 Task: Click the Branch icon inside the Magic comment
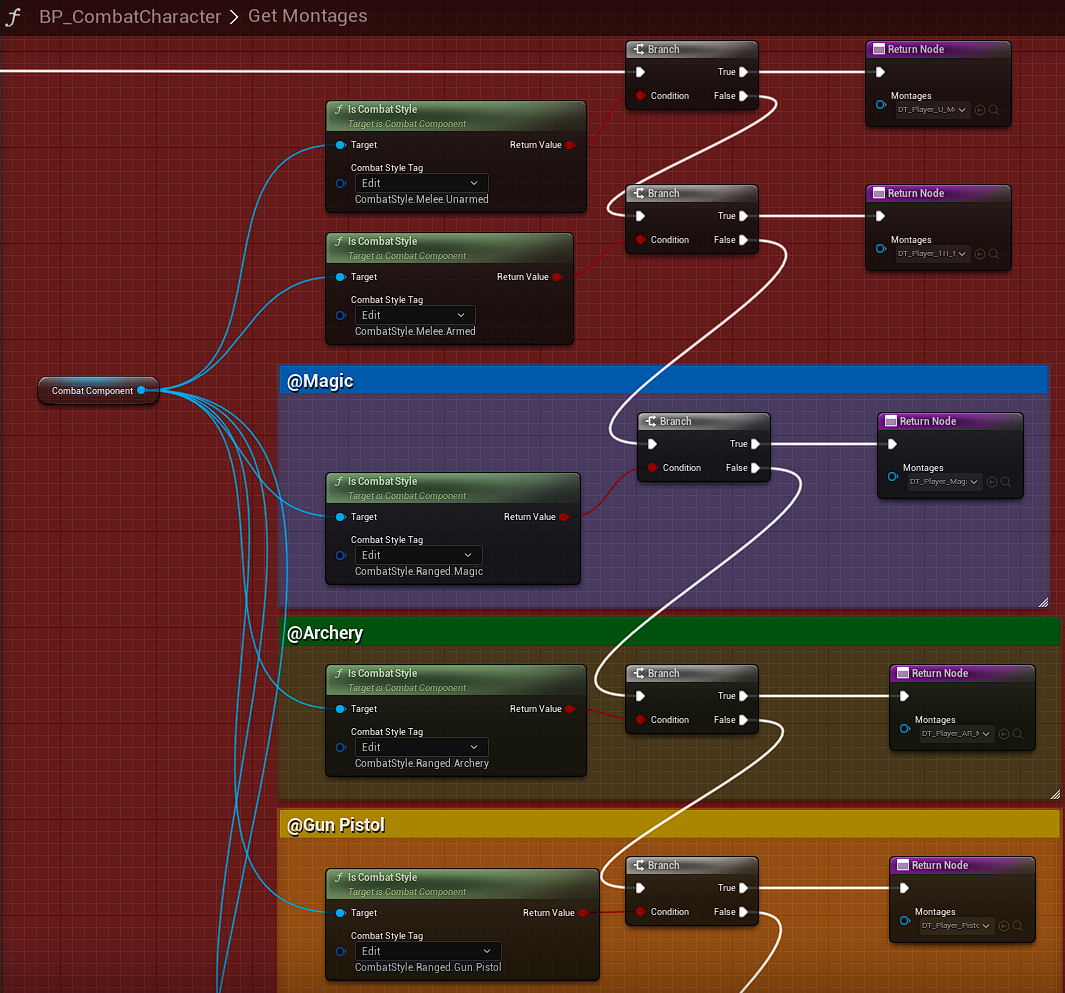(651, 422)
